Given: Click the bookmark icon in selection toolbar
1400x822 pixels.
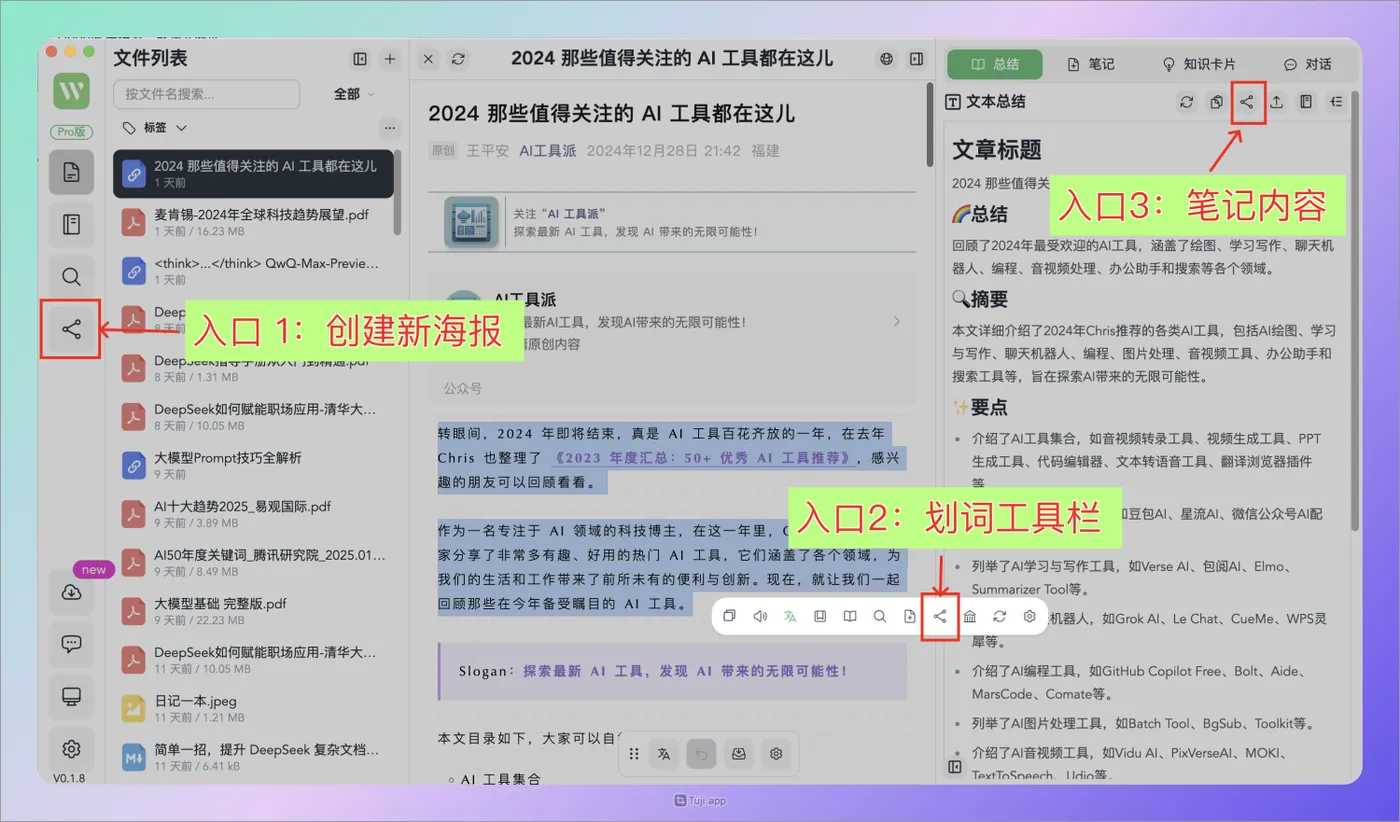Looking at the screenshot, I should click(x=820, y=616).
